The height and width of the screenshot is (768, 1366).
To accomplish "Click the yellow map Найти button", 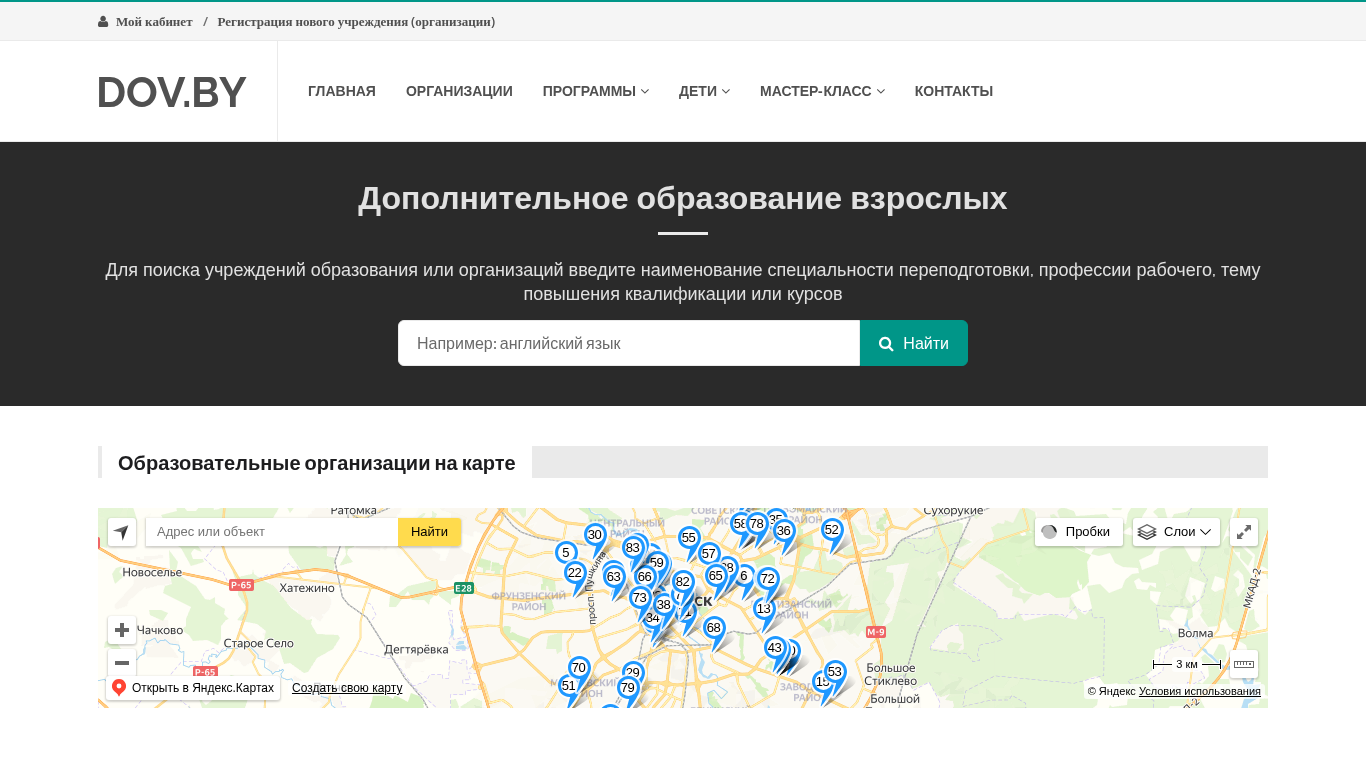I will tap(430, 532).
